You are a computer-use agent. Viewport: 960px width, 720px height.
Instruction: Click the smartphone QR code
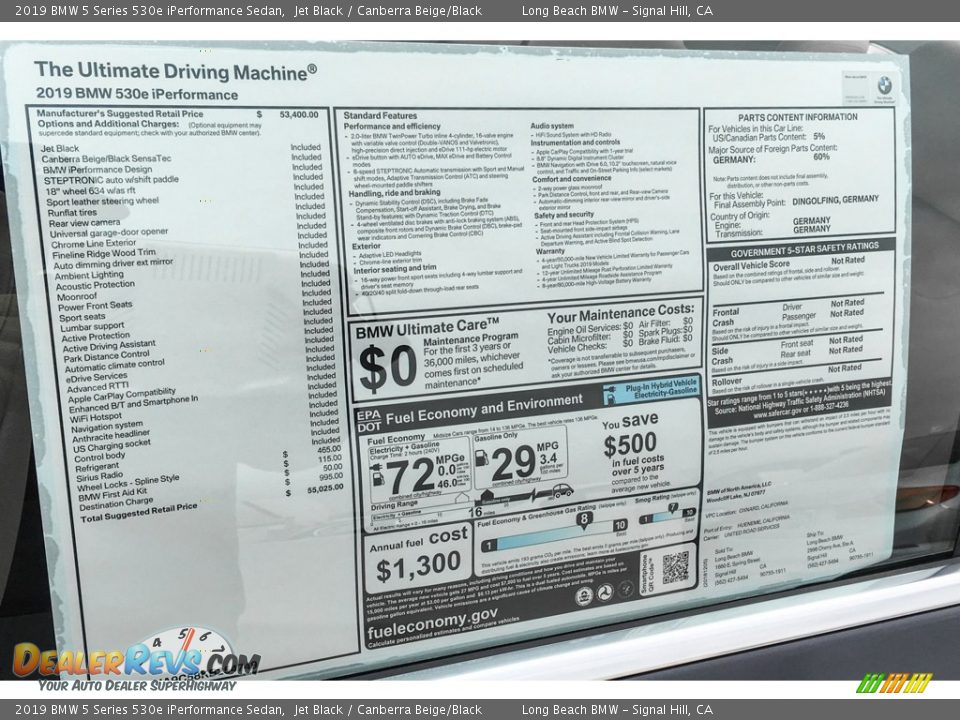675,566
